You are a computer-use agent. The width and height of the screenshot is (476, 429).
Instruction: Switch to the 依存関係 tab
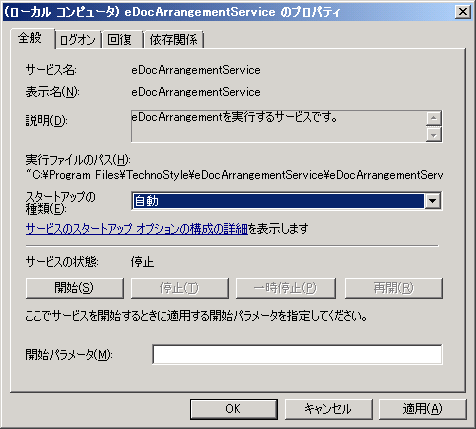click(174, 40)
